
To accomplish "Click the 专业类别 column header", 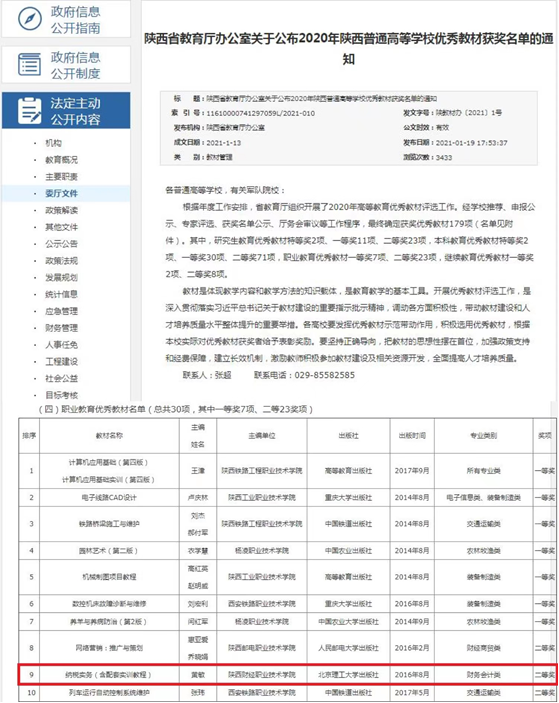I will 483,435.
